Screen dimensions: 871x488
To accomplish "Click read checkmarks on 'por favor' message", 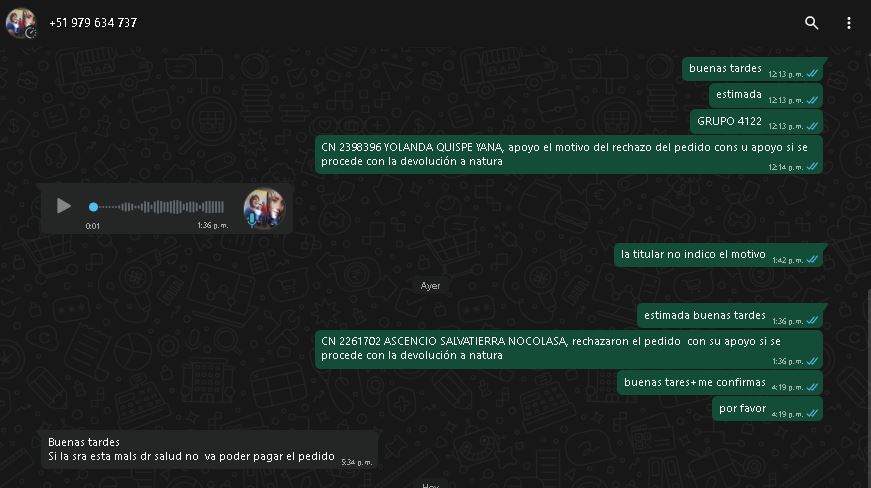I will [812, 414].
